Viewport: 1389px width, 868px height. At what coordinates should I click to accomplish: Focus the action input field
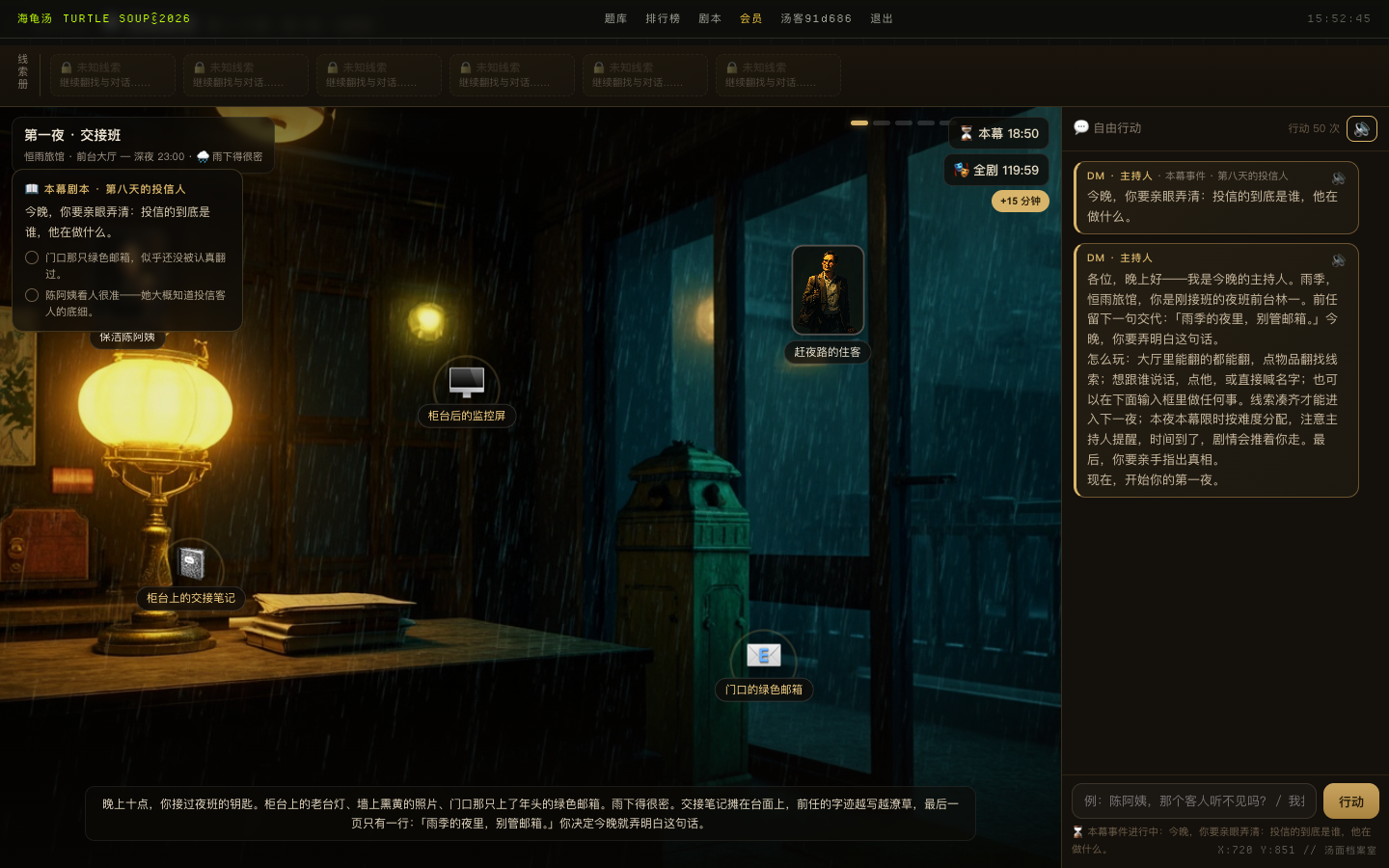(x=1194, y=801)
